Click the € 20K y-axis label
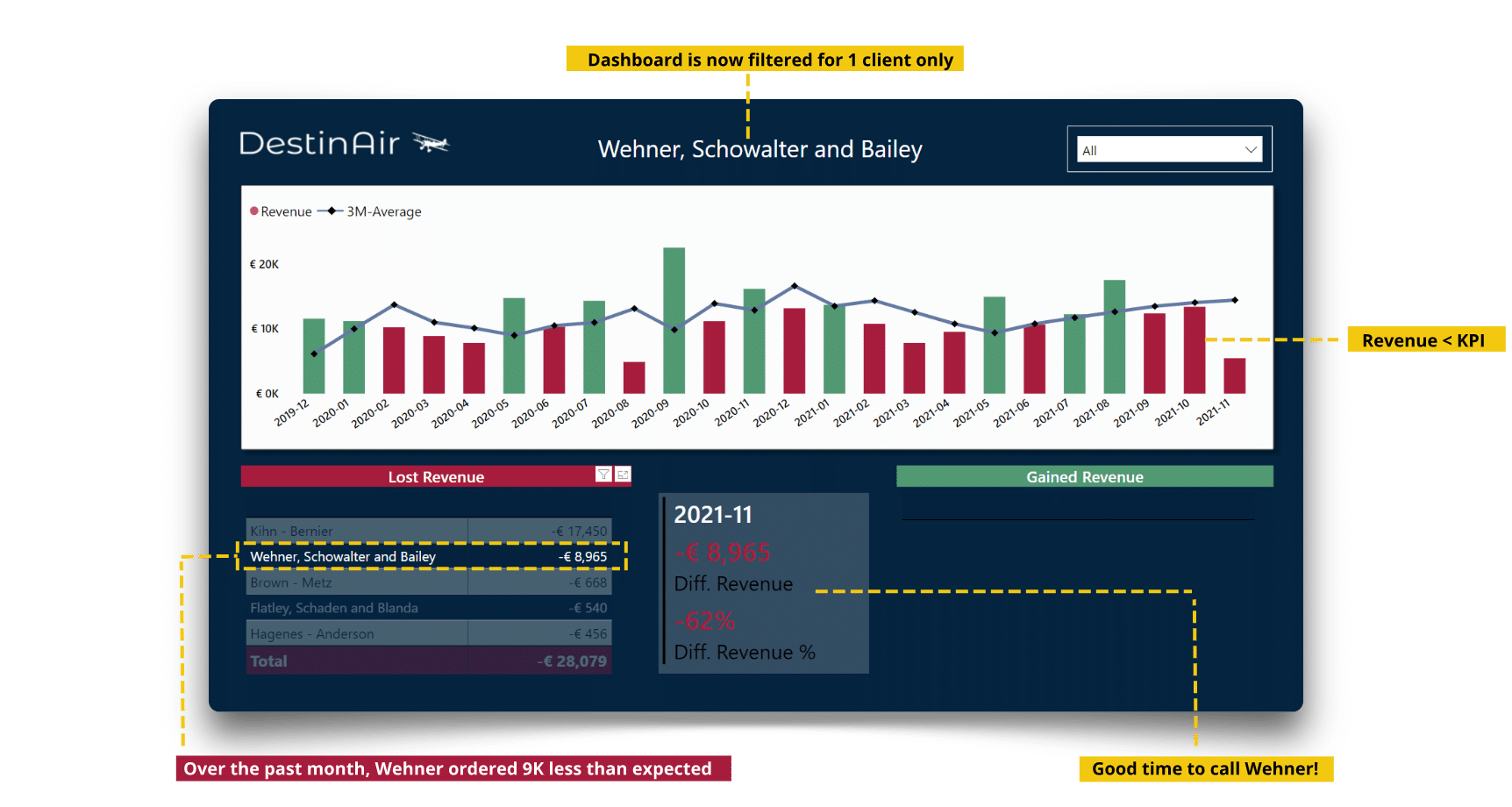This screenshot has width=1512, height=807. [264, 264]
